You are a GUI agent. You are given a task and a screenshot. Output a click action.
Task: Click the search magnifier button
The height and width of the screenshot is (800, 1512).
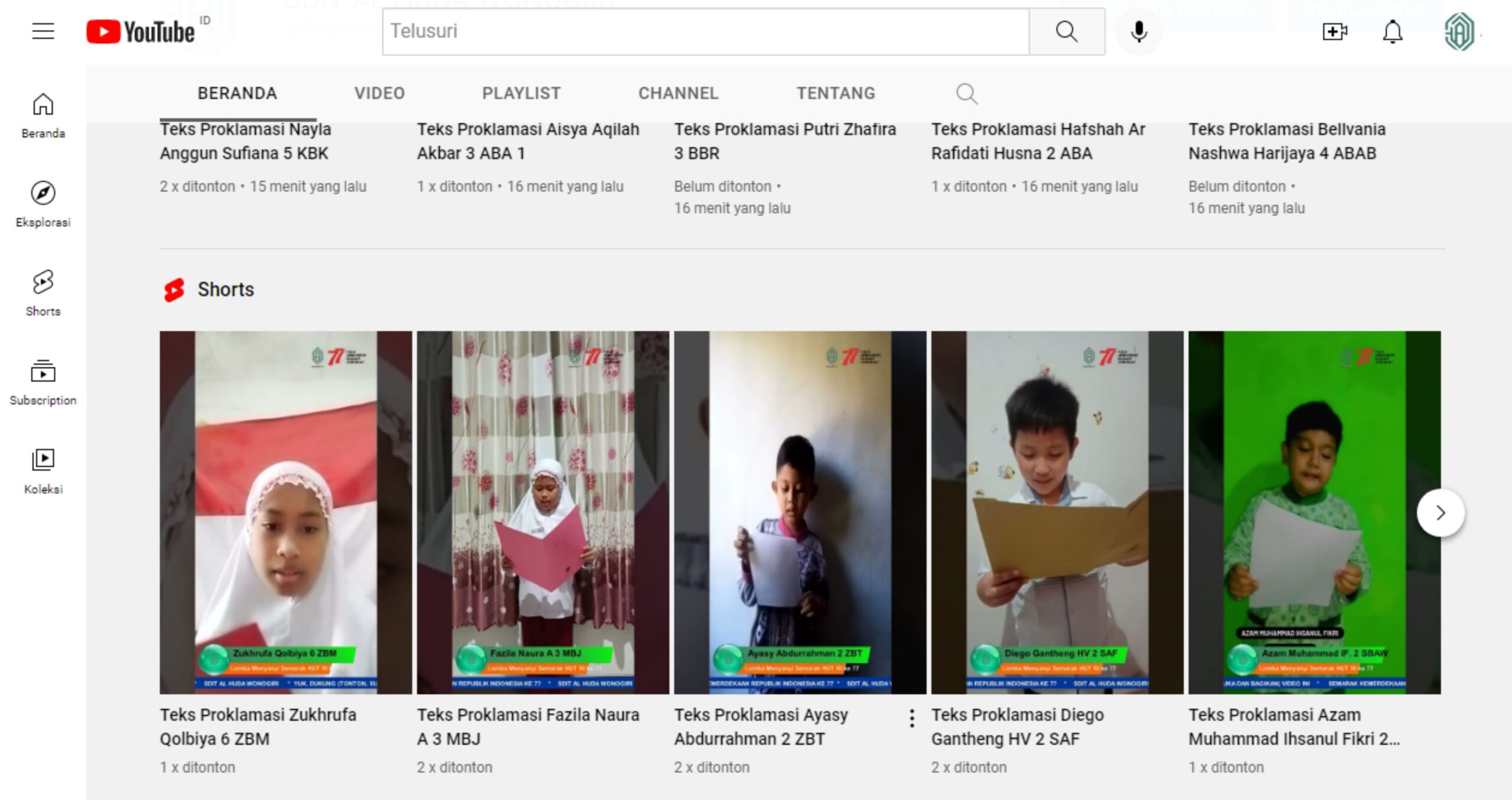click(x=1066, y=31)
